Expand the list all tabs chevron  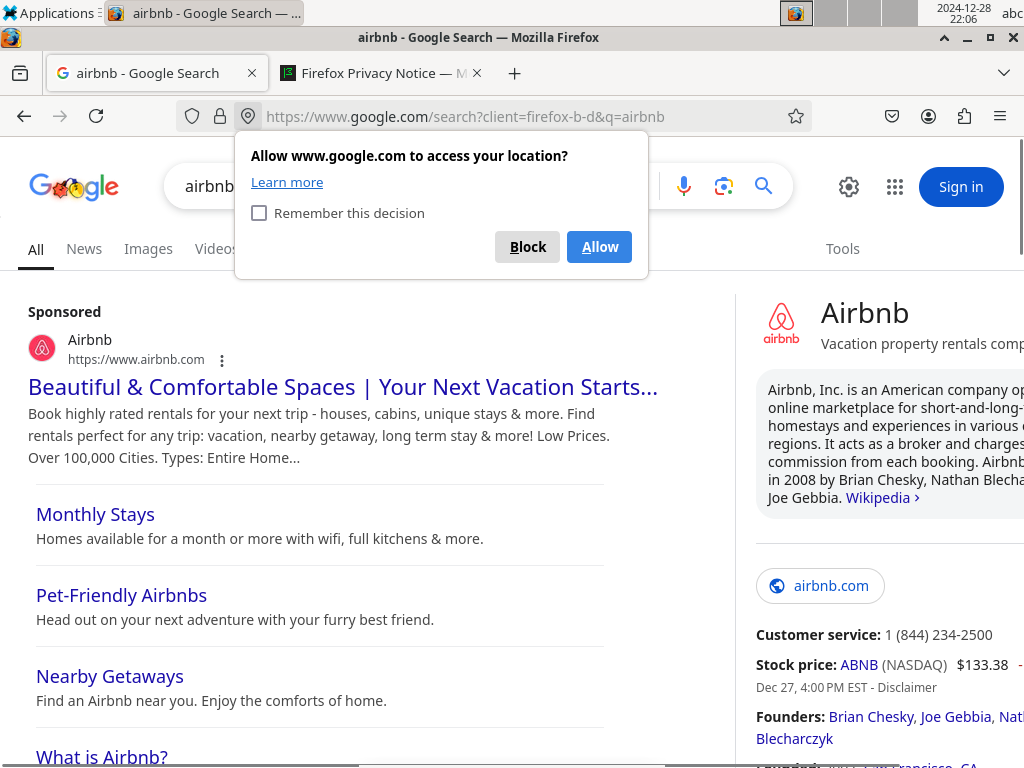[1004, 72]
